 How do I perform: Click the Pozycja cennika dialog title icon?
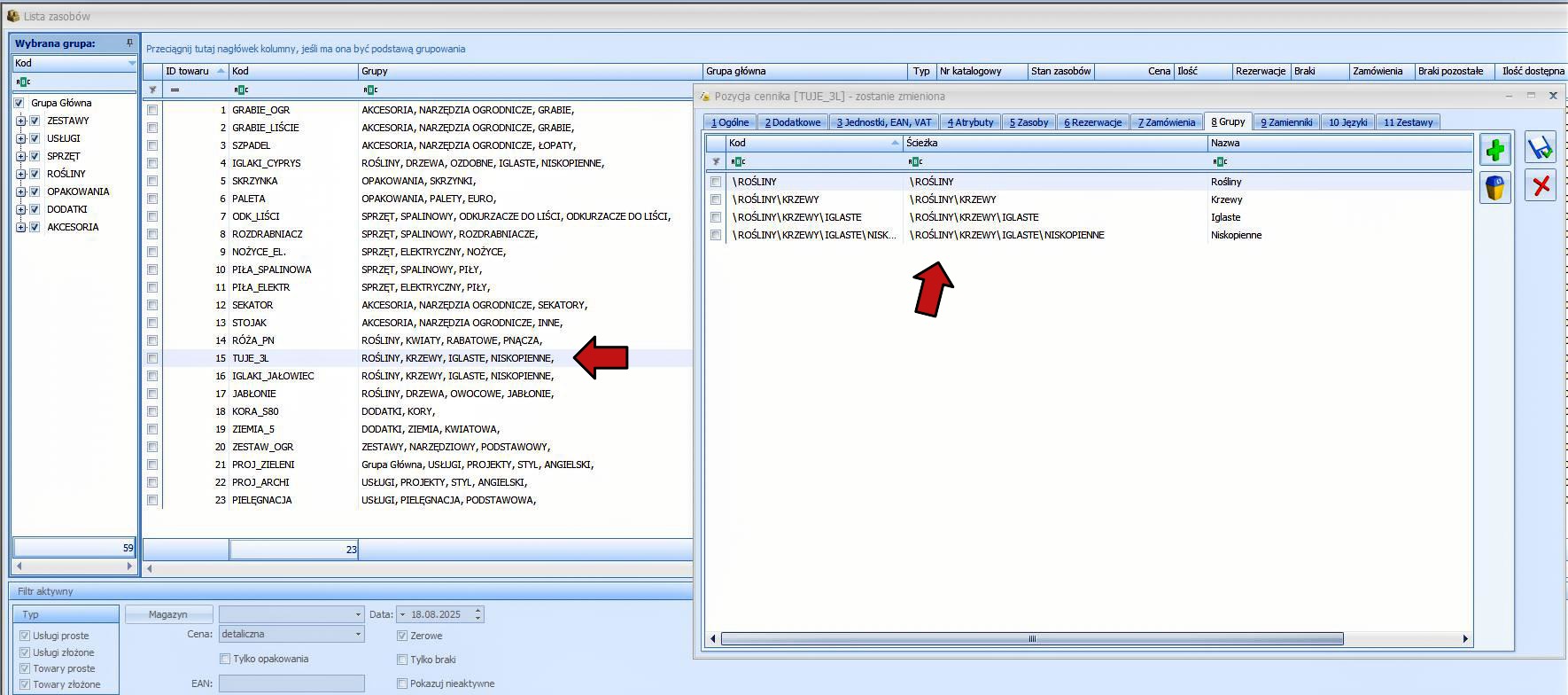[x=705, y=96]
